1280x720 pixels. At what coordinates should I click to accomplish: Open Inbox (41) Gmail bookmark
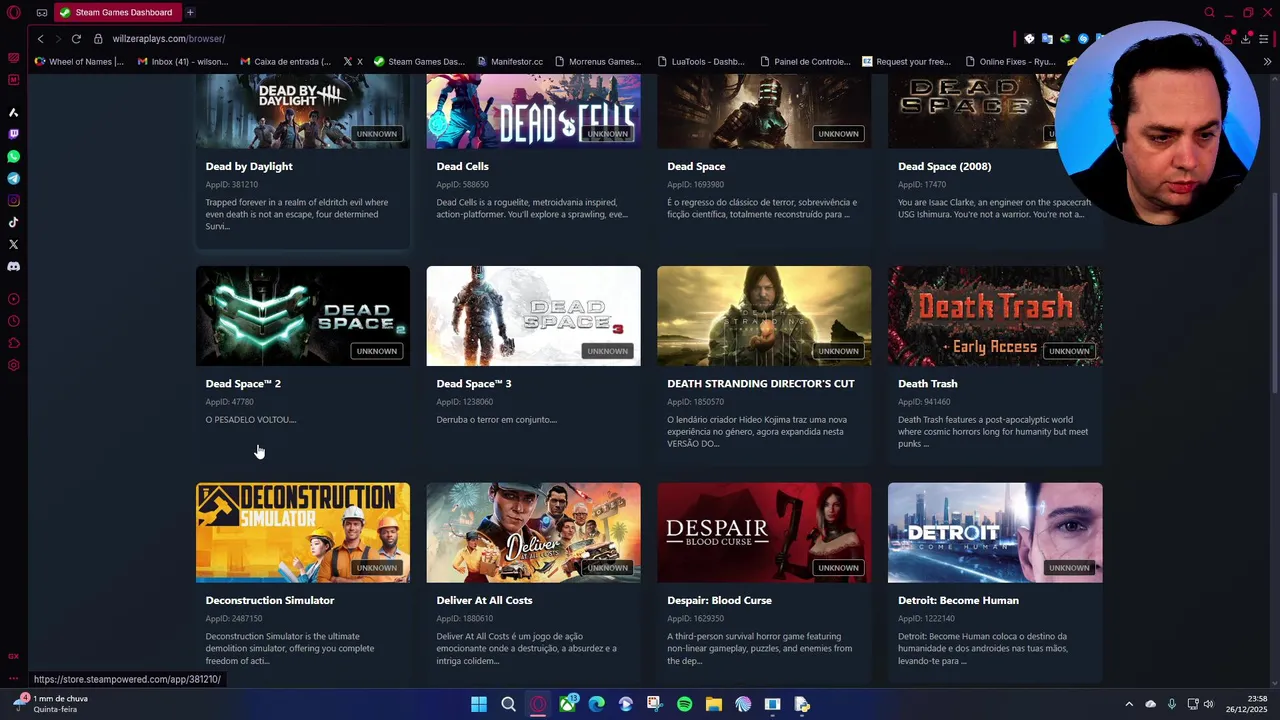183,61
